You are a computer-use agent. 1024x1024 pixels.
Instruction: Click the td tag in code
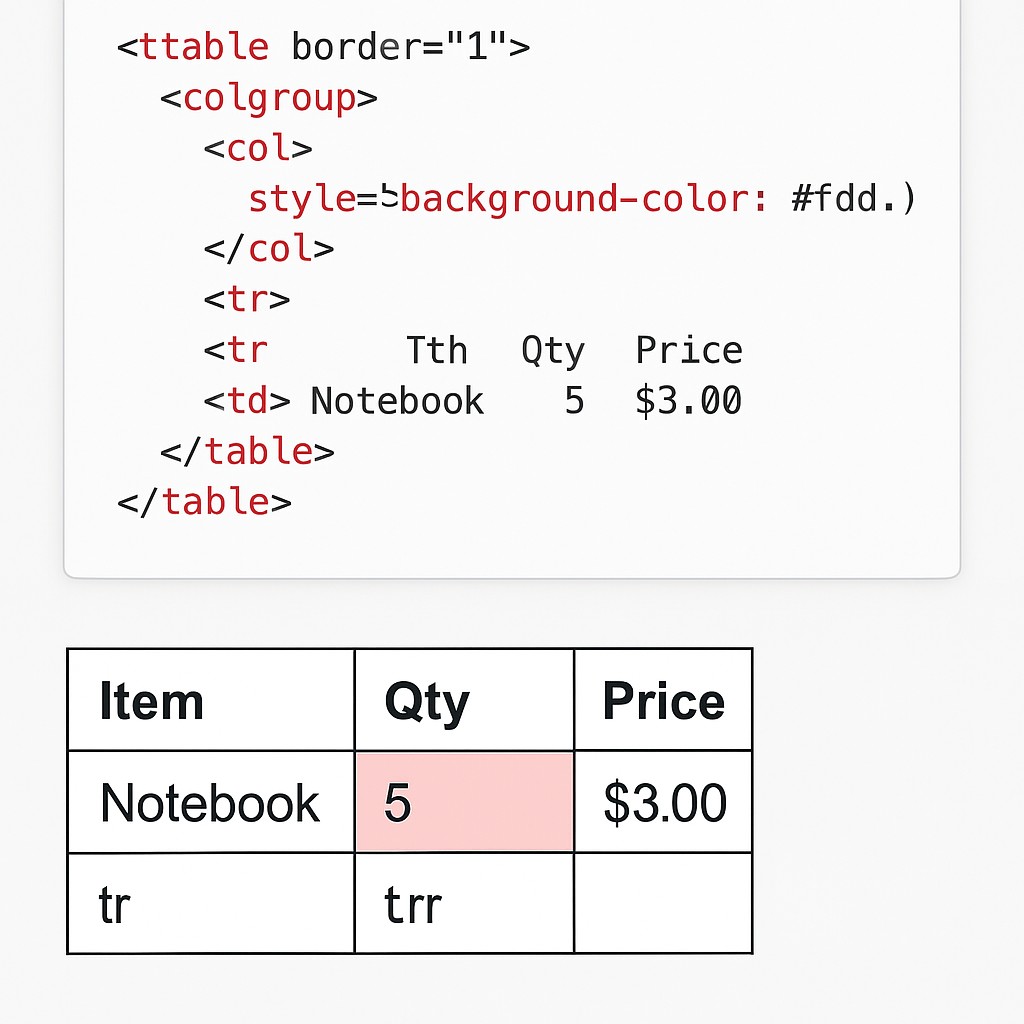pyautogui.click(x=247, y=400)
